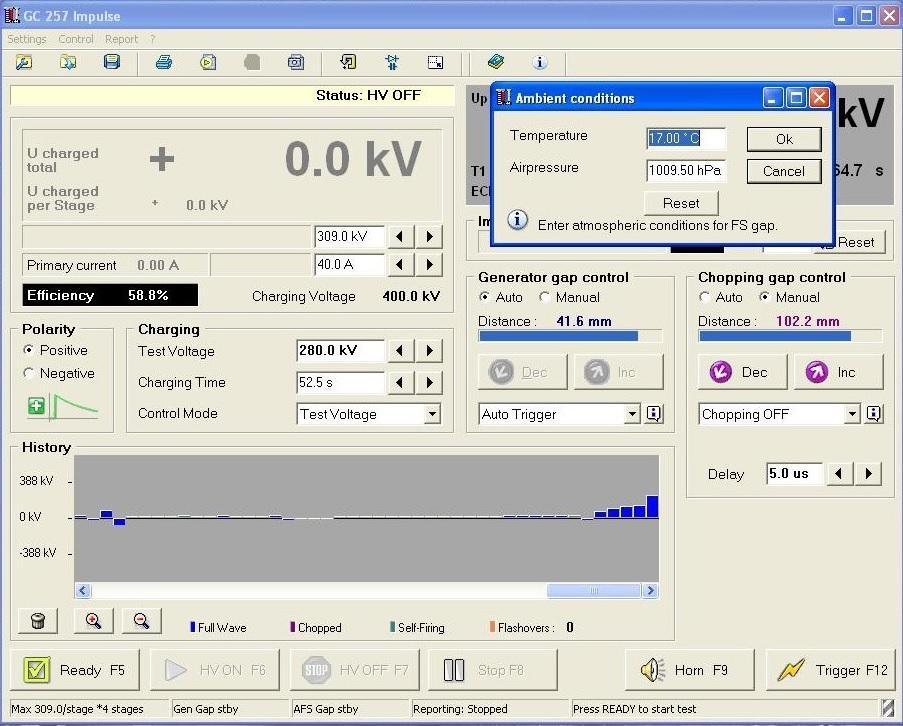Open the Auto Trigger dropdown
This screenshot has height=726, width=903.
632,414
